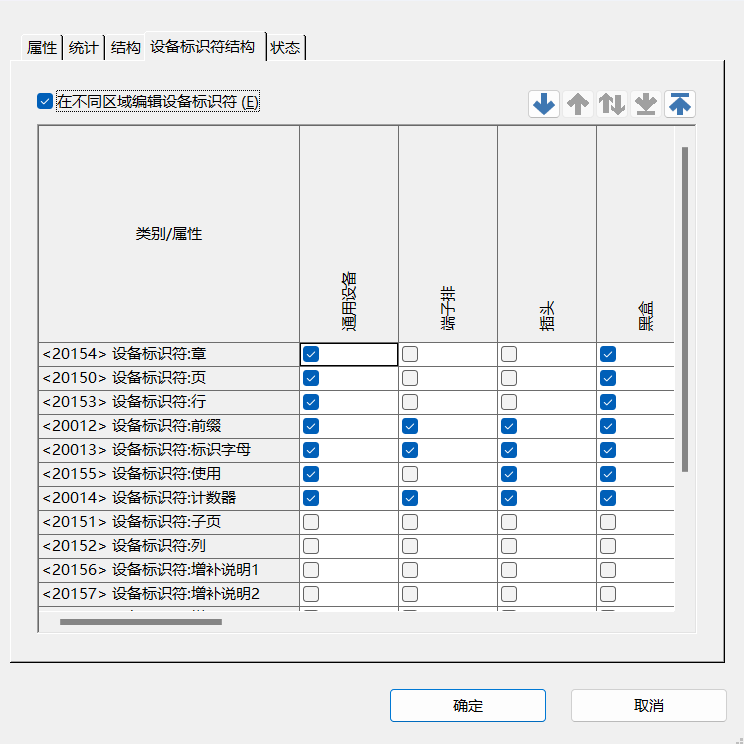This screenshot has width=744, height=744.
Task: Disable 在不同区域编辑设备标识符 checkbox
Action: pyautogui.click(x=45, y=101)
